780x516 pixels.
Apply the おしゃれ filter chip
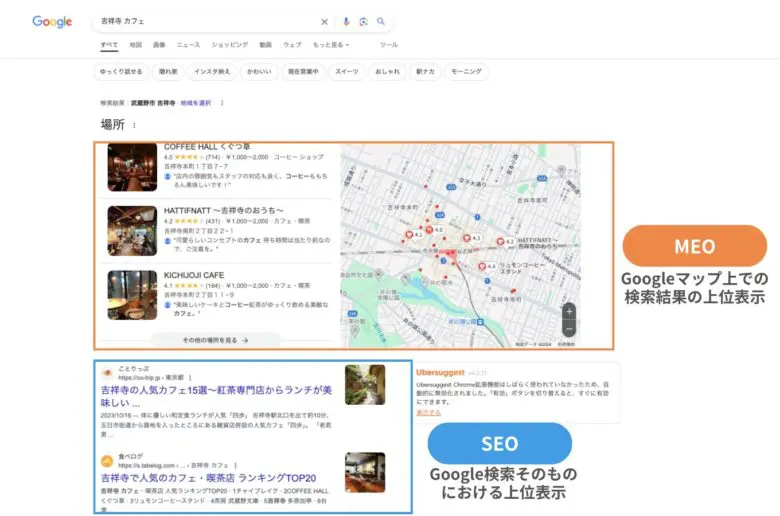point(388,72)
